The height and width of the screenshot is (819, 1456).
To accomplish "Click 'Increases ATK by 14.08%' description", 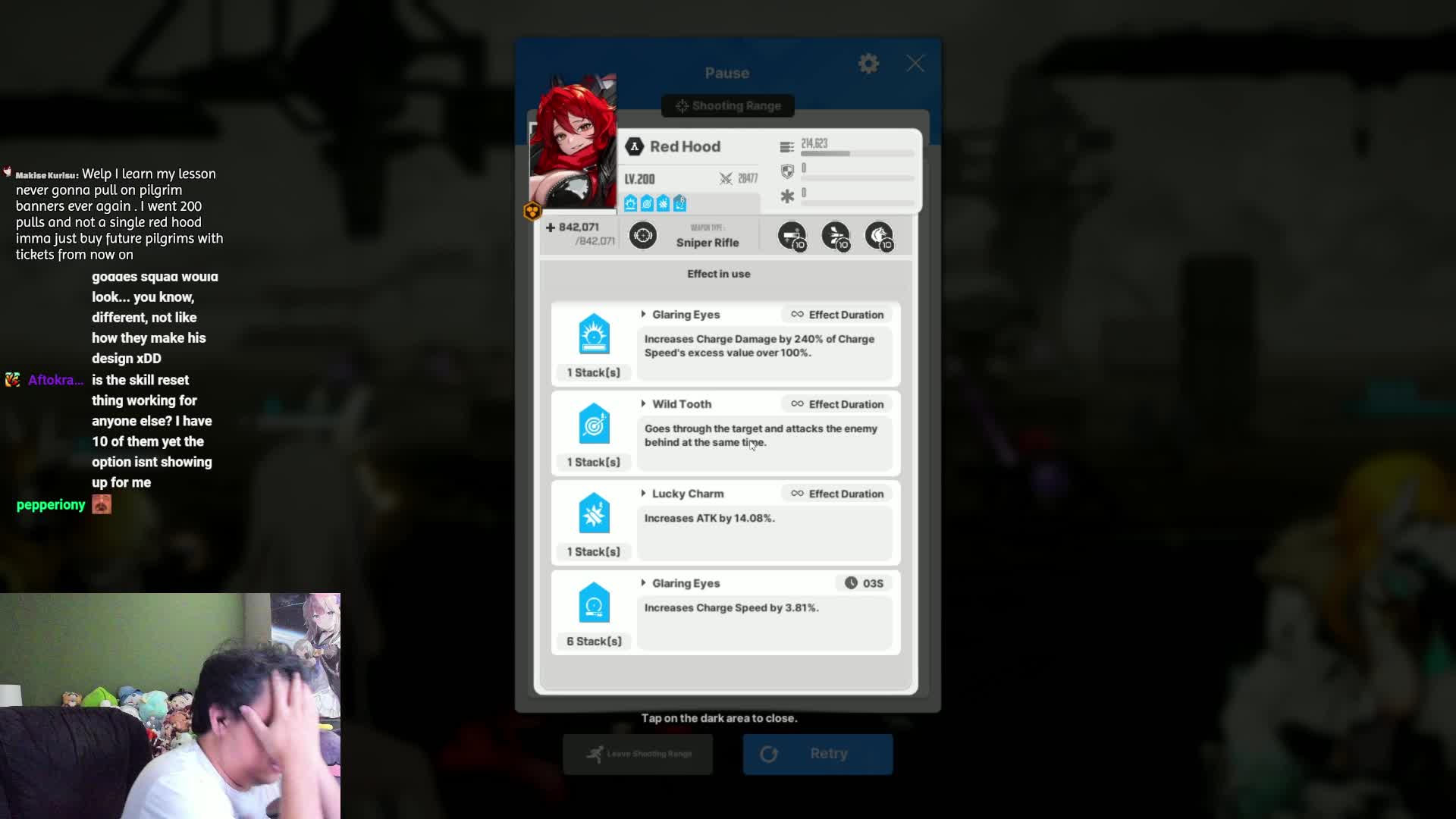I will pos(709,518).
